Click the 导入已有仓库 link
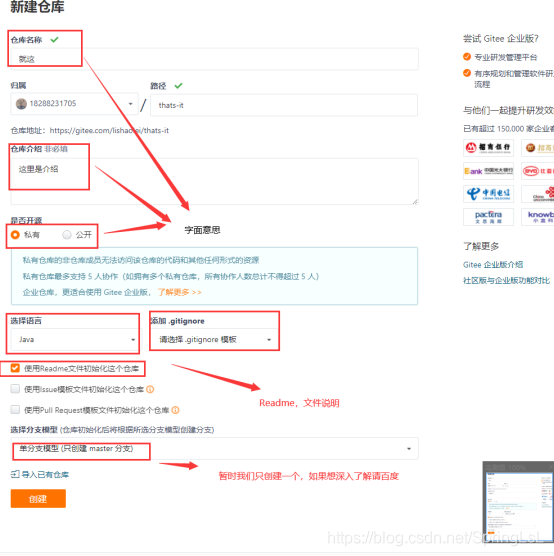This screenshot has height=556, width=554. [x=45, y=474]
